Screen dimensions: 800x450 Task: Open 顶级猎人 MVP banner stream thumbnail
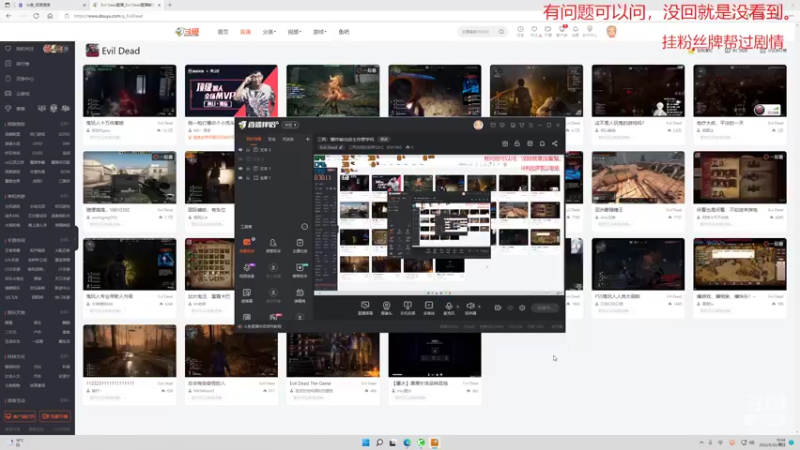click(231, 91)
